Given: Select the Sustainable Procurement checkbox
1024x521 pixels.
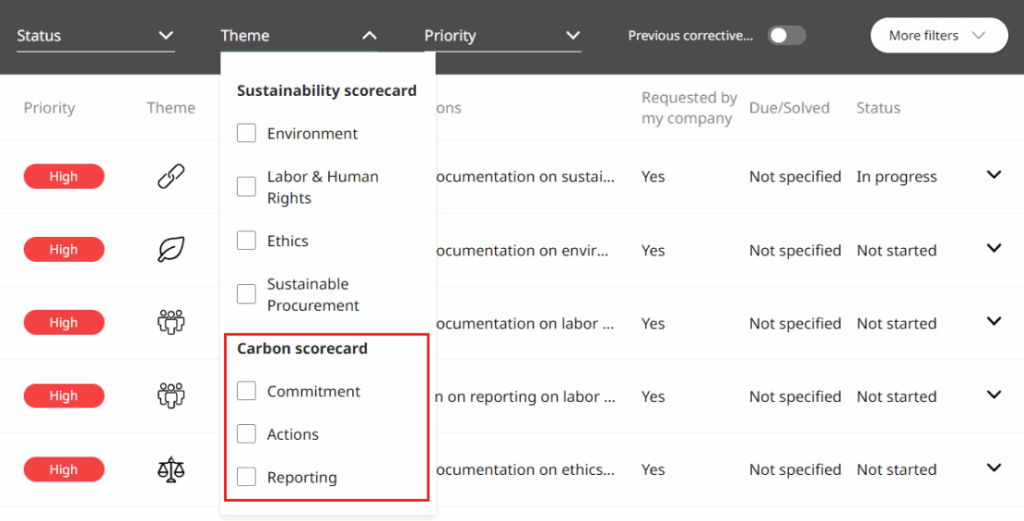Looking at the screenshot, I should 246,294.
